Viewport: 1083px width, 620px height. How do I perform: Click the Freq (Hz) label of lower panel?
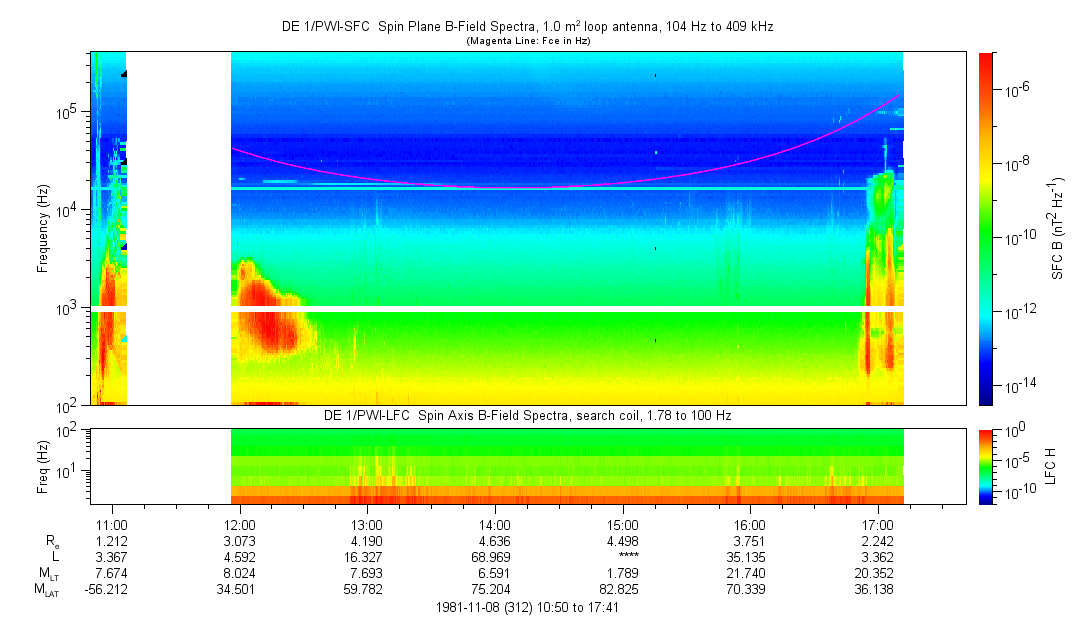click(43, 466)
